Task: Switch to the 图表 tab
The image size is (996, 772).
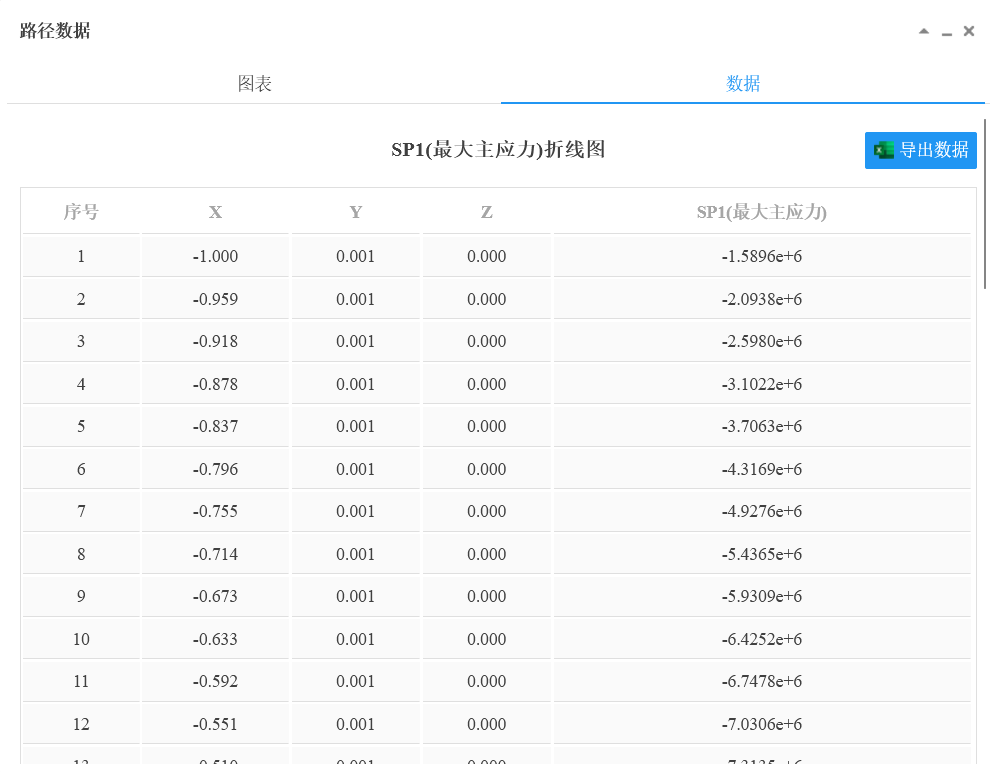Action: point(254,84)
